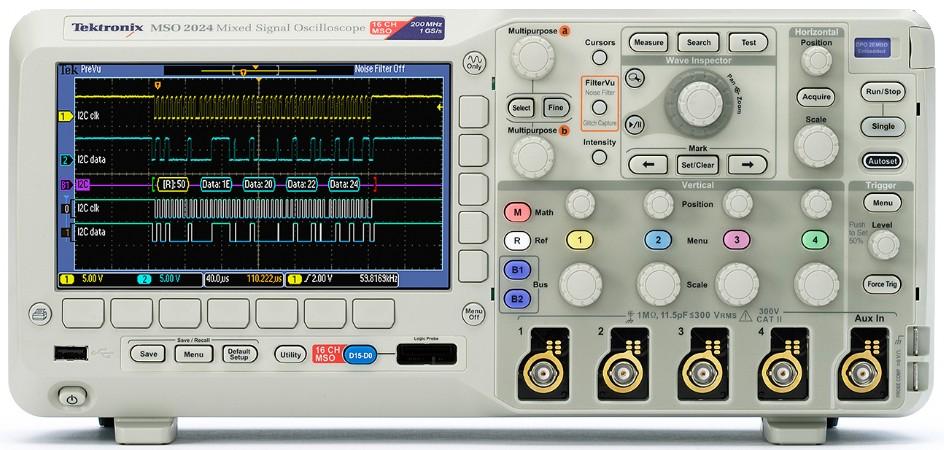Select the cyan channel 2 marker on screen
Image resolution: width=944 pixels, height=450 pixels.
point(66,160)
